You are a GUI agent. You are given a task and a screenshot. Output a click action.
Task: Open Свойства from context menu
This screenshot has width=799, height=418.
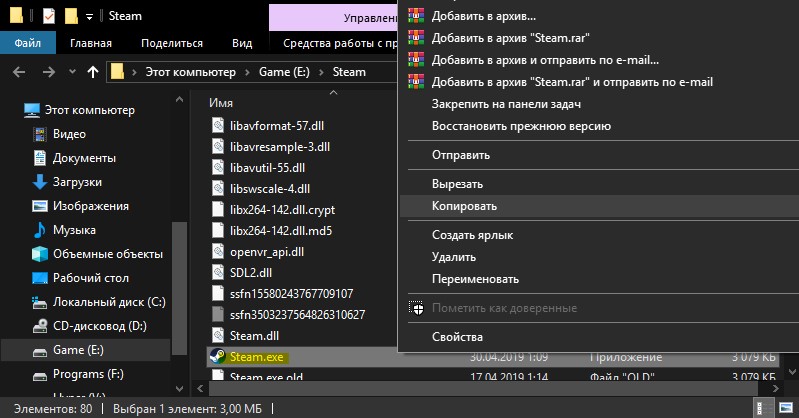(x=457, y=337)
